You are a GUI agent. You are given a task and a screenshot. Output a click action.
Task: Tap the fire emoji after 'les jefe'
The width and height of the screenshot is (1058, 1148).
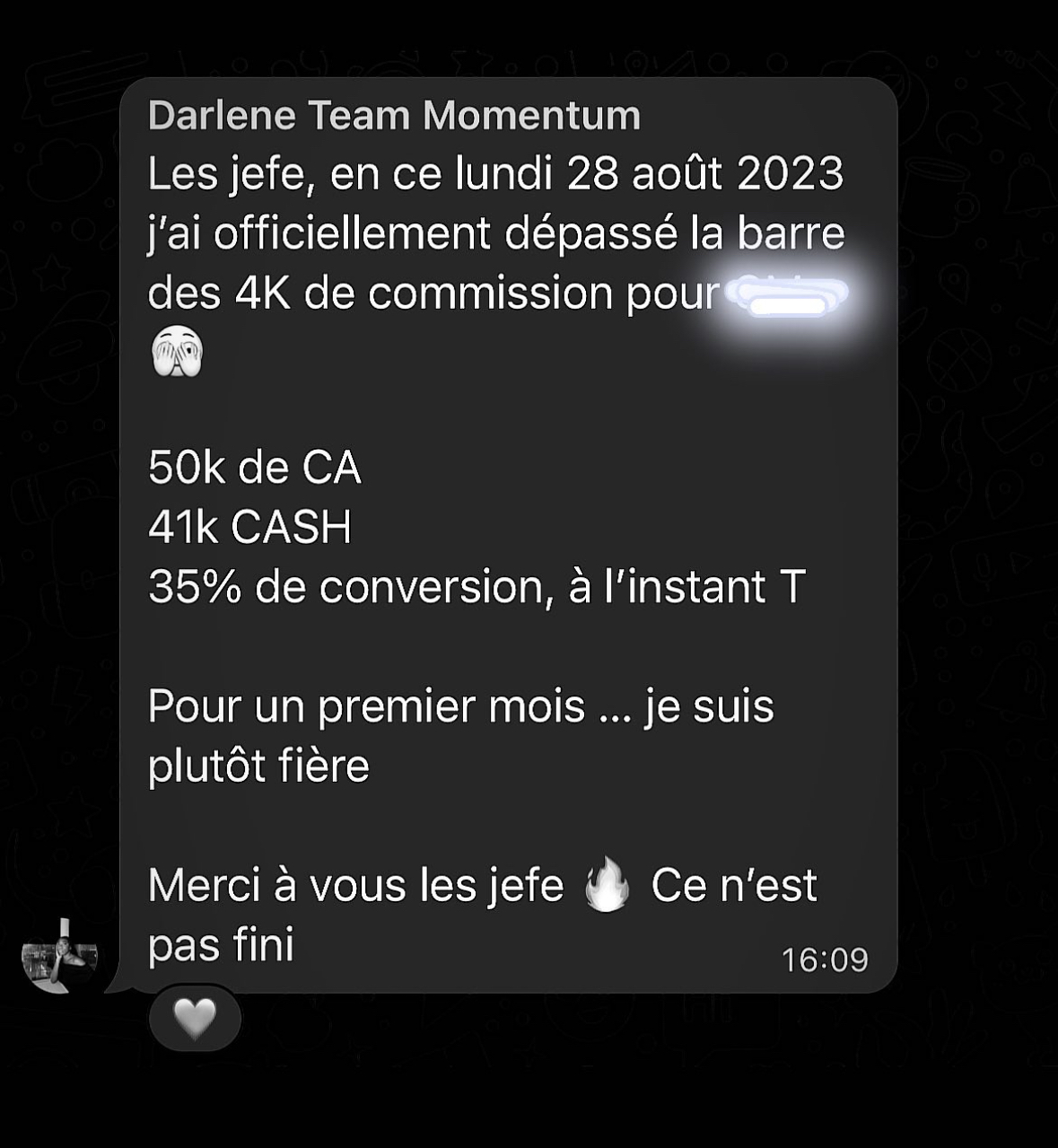(607, 884)
